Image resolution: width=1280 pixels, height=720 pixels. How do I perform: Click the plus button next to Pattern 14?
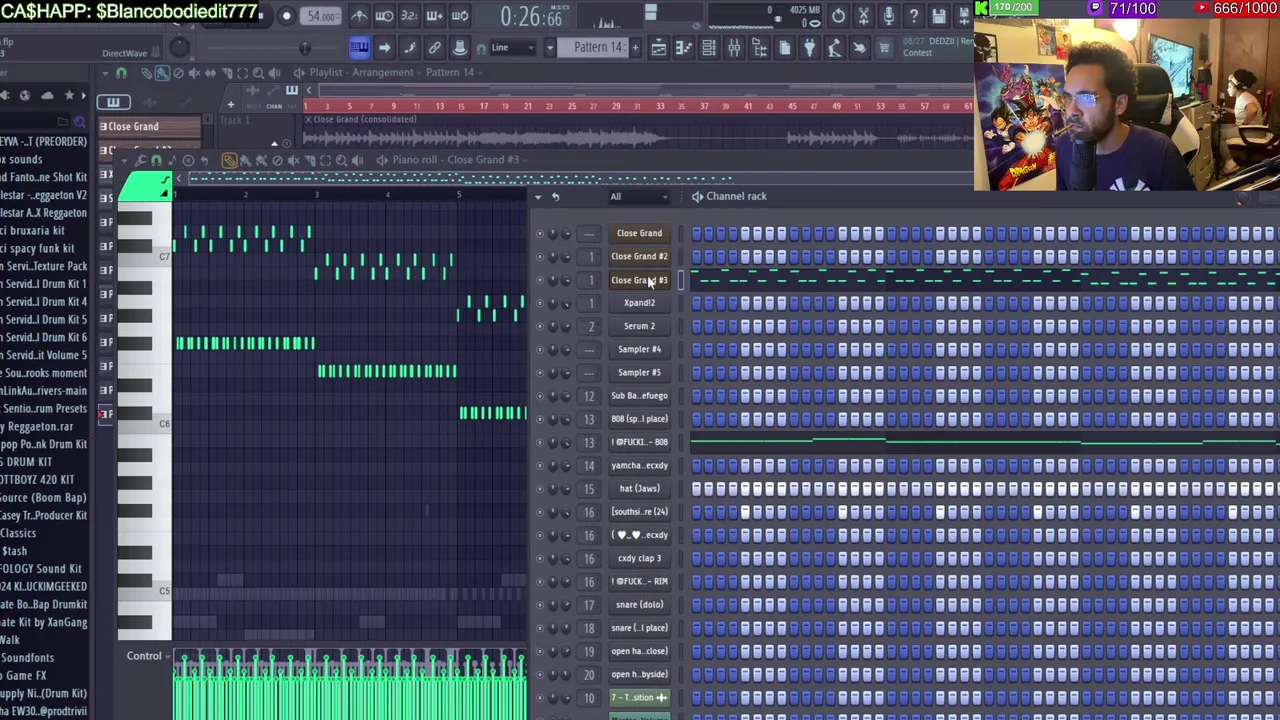pyautogui.click(x=634, y=47)
